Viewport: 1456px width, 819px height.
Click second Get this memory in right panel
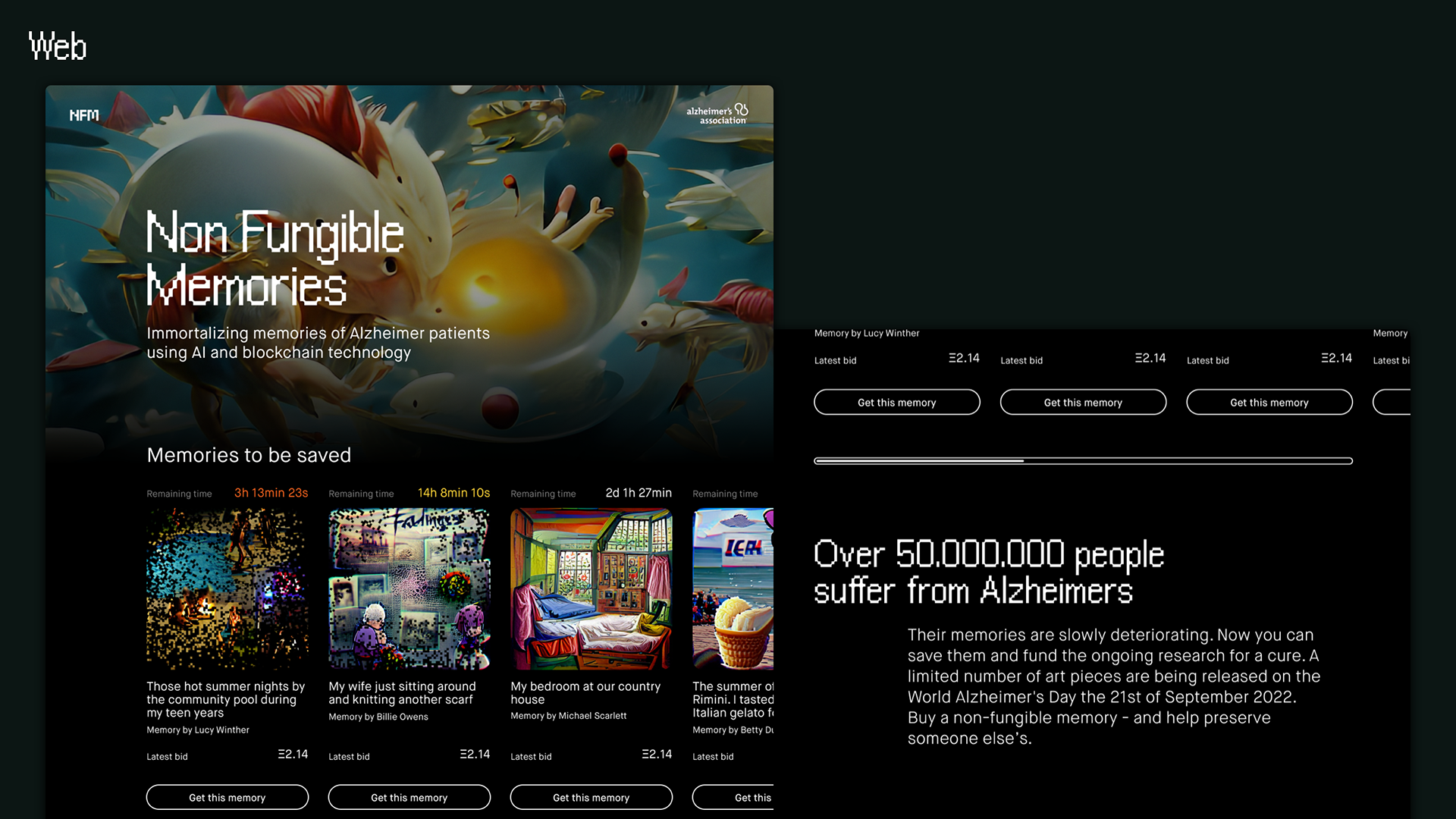coord(1083,402)
